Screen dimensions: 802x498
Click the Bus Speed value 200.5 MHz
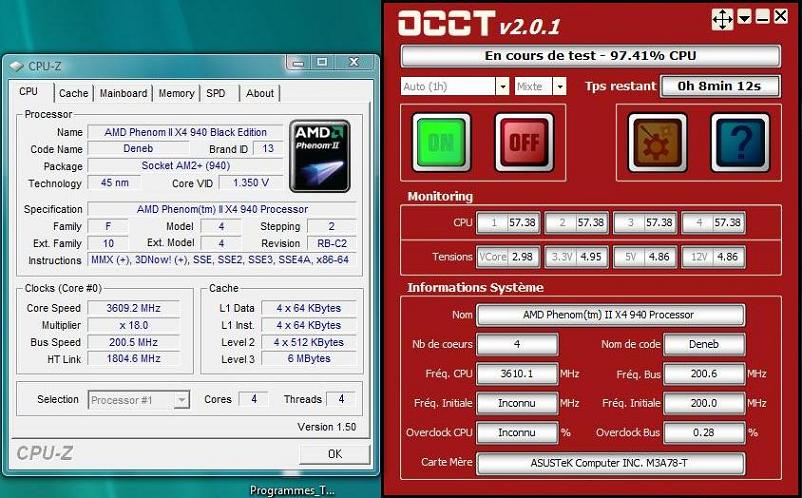pyautogui.click(x=133, y=342)
